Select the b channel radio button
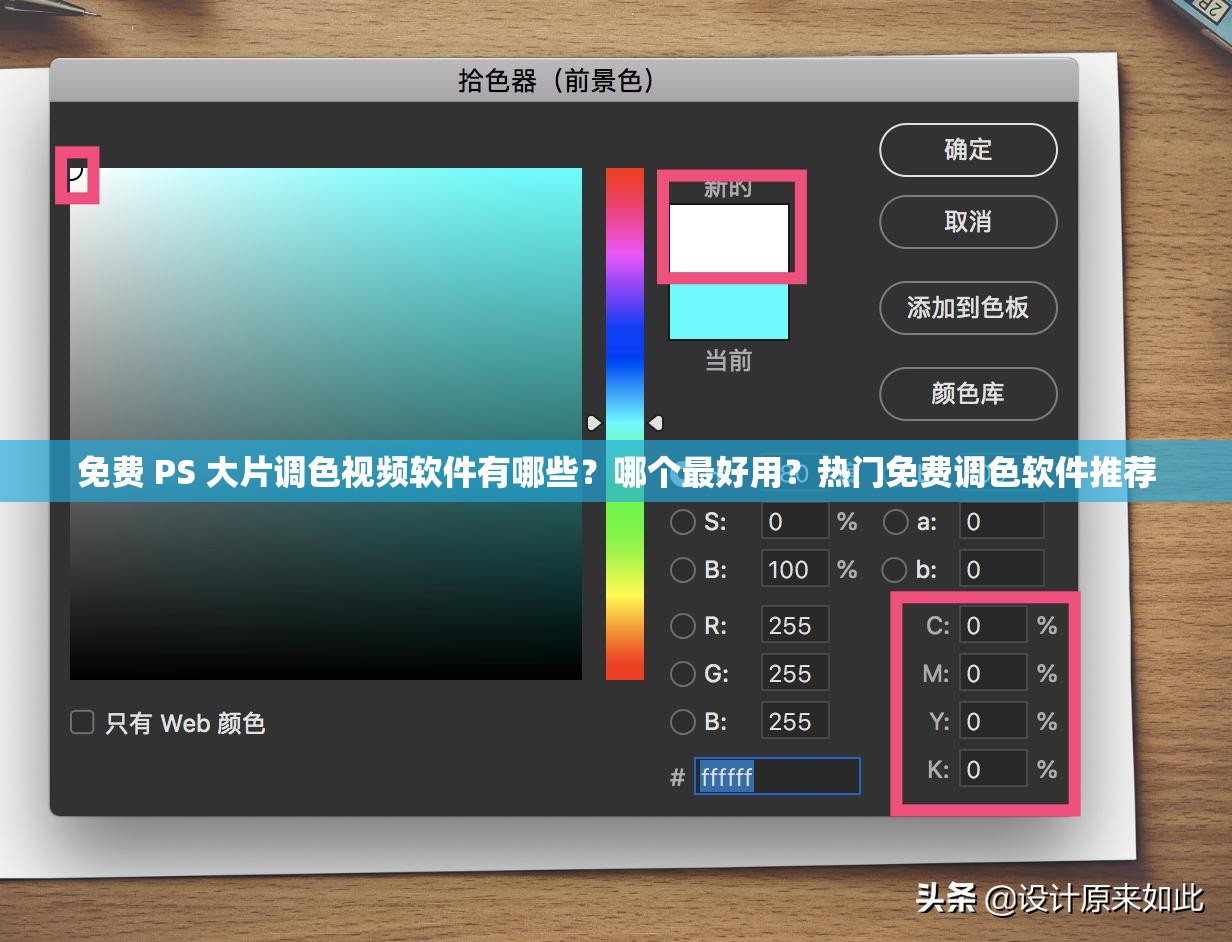Viewport: 1232px width, 942px height. 893,569
